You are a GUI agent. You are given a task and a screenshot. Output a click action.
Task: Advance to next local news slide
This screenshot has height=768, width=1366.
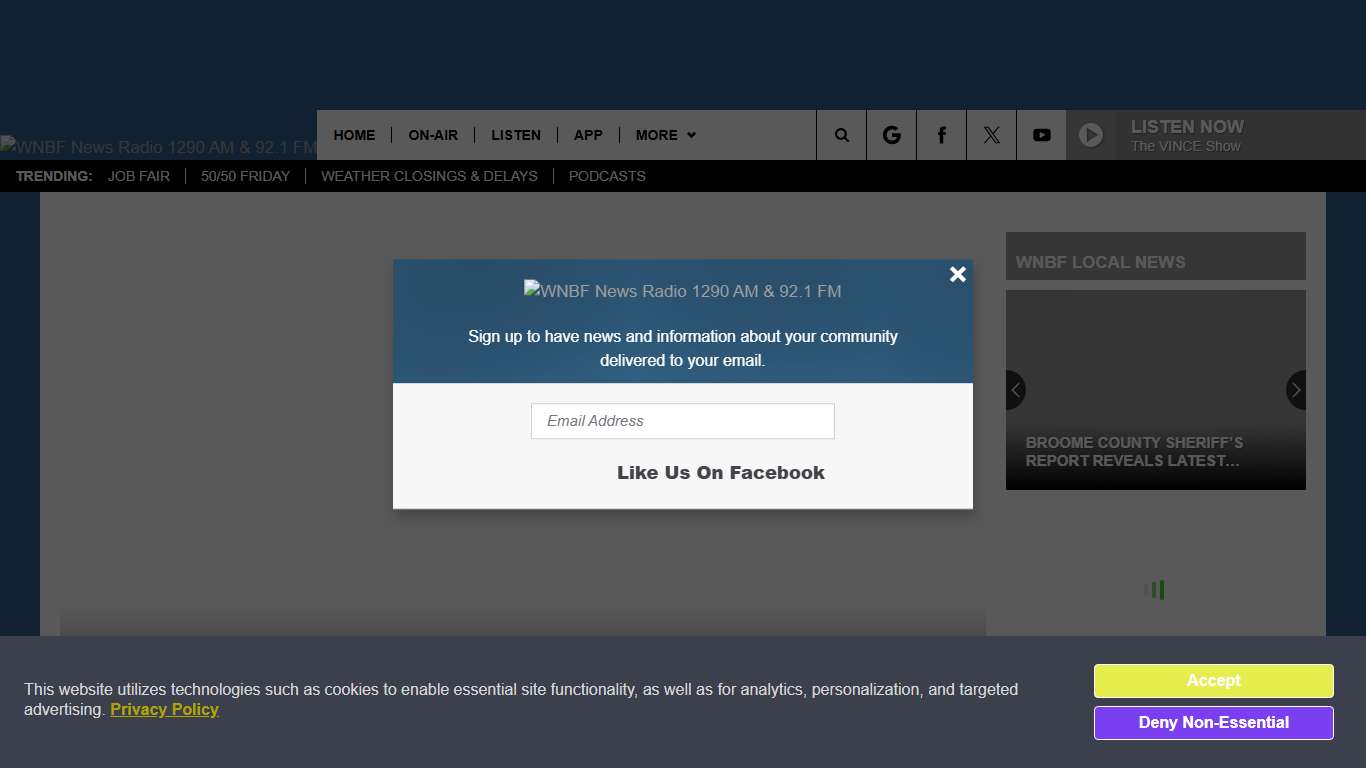1295,390
